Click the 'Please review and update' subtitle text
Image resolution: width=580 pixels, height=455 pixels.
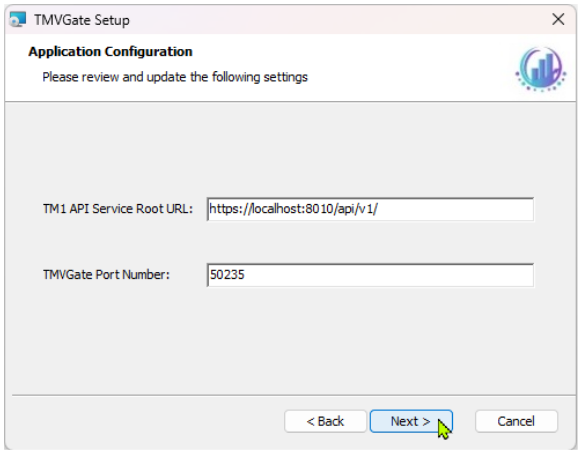tap(175, 77)
